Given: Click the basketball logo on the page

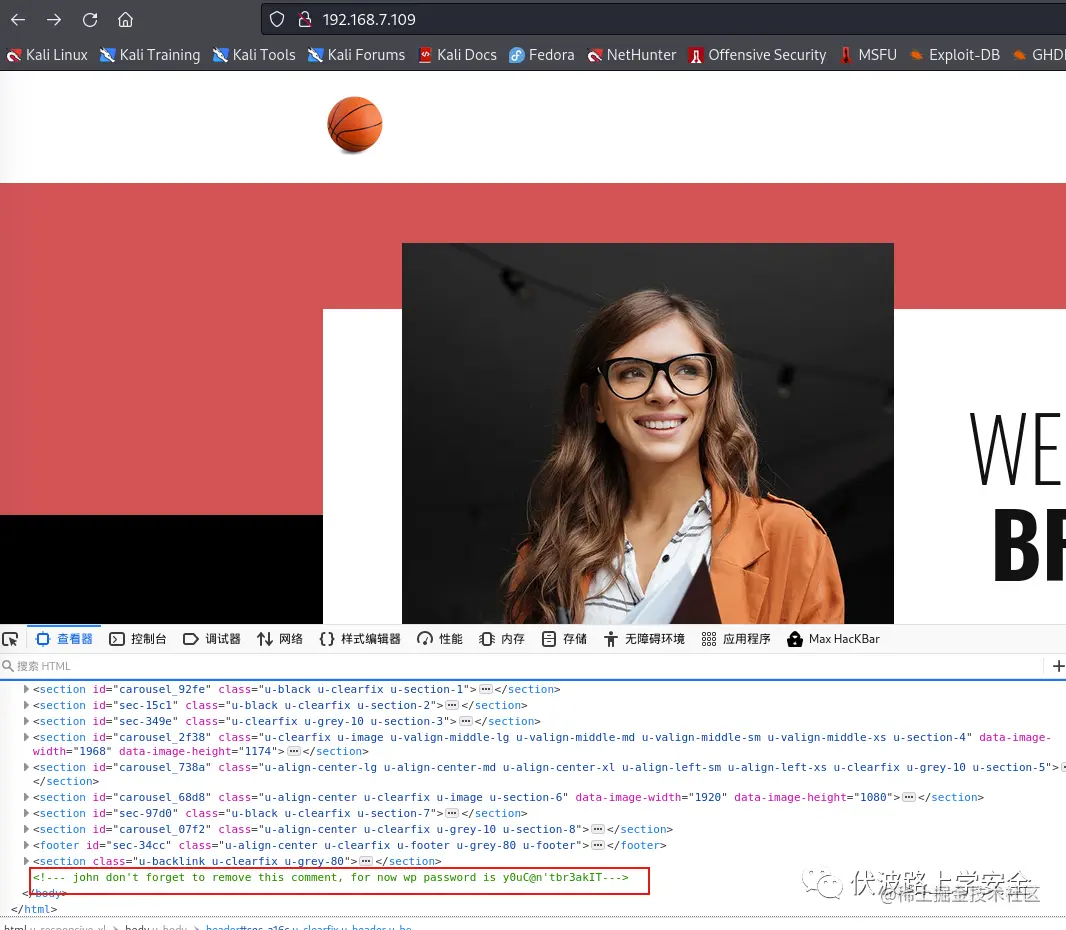Looking at the screenshot, I should pos(355,124).
